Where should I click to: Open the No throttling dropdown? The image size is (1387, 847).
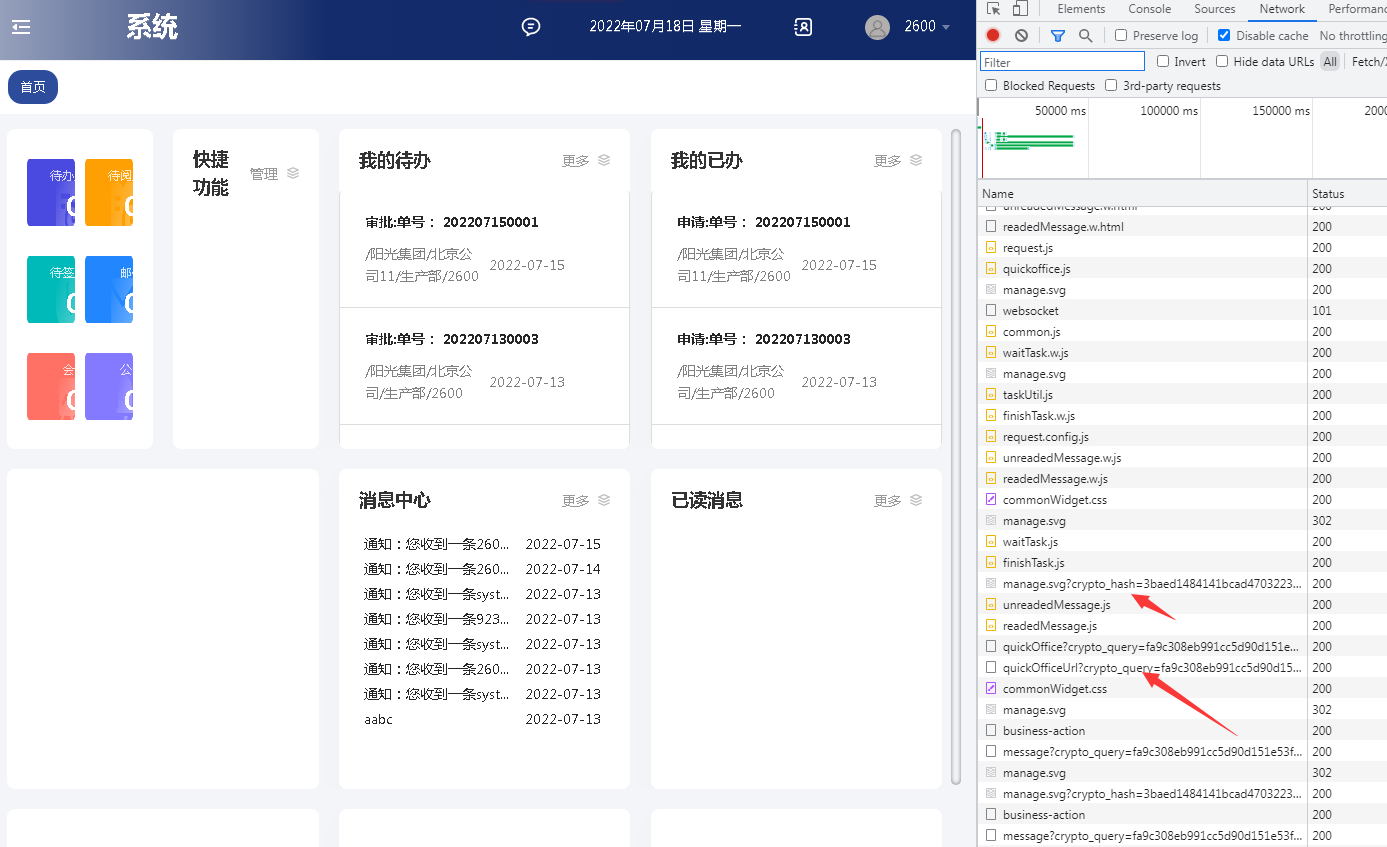point(1352,35)
